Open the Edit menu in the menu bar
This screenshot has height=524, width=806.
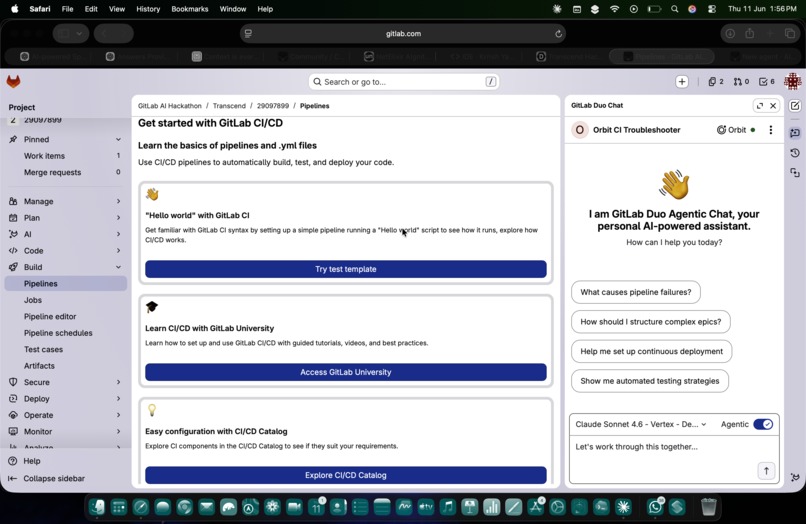(91, 9)
